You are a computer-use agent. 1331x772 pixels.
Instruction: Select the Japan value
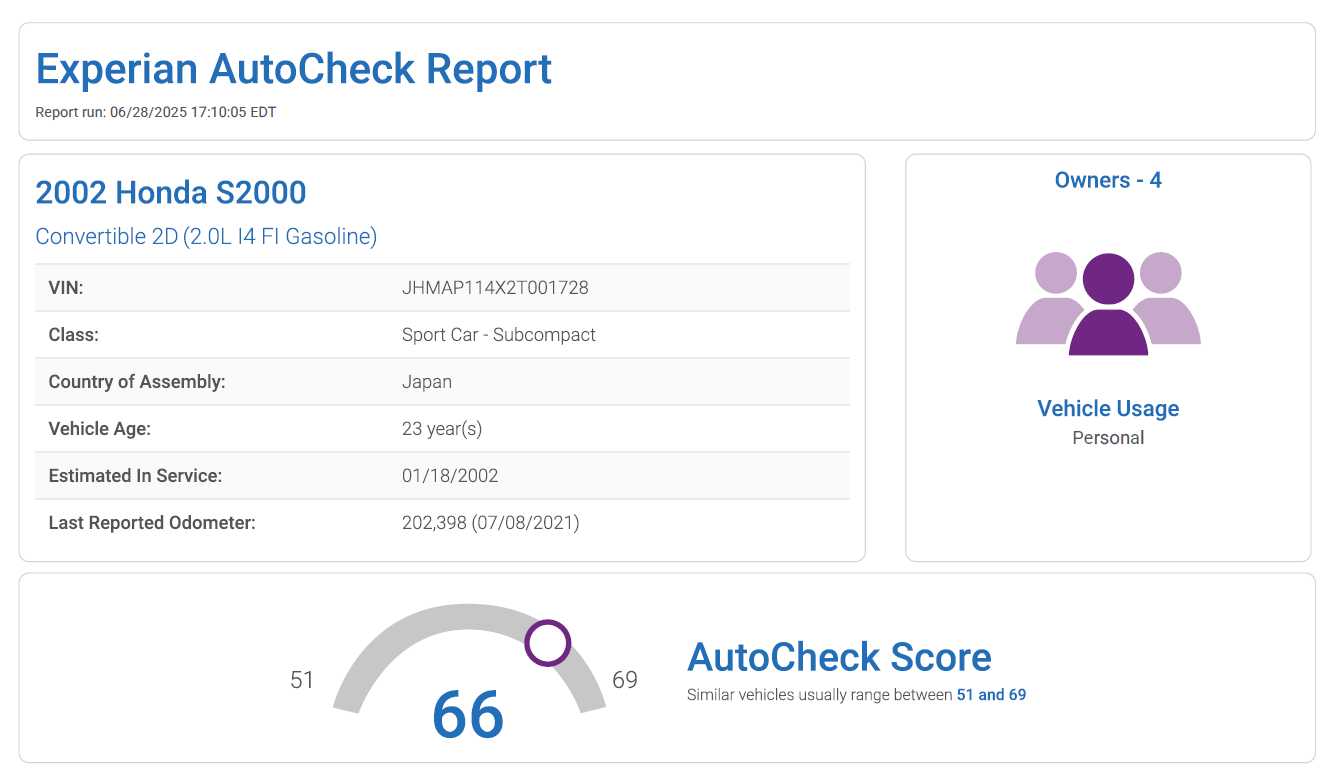pos(427,382)
